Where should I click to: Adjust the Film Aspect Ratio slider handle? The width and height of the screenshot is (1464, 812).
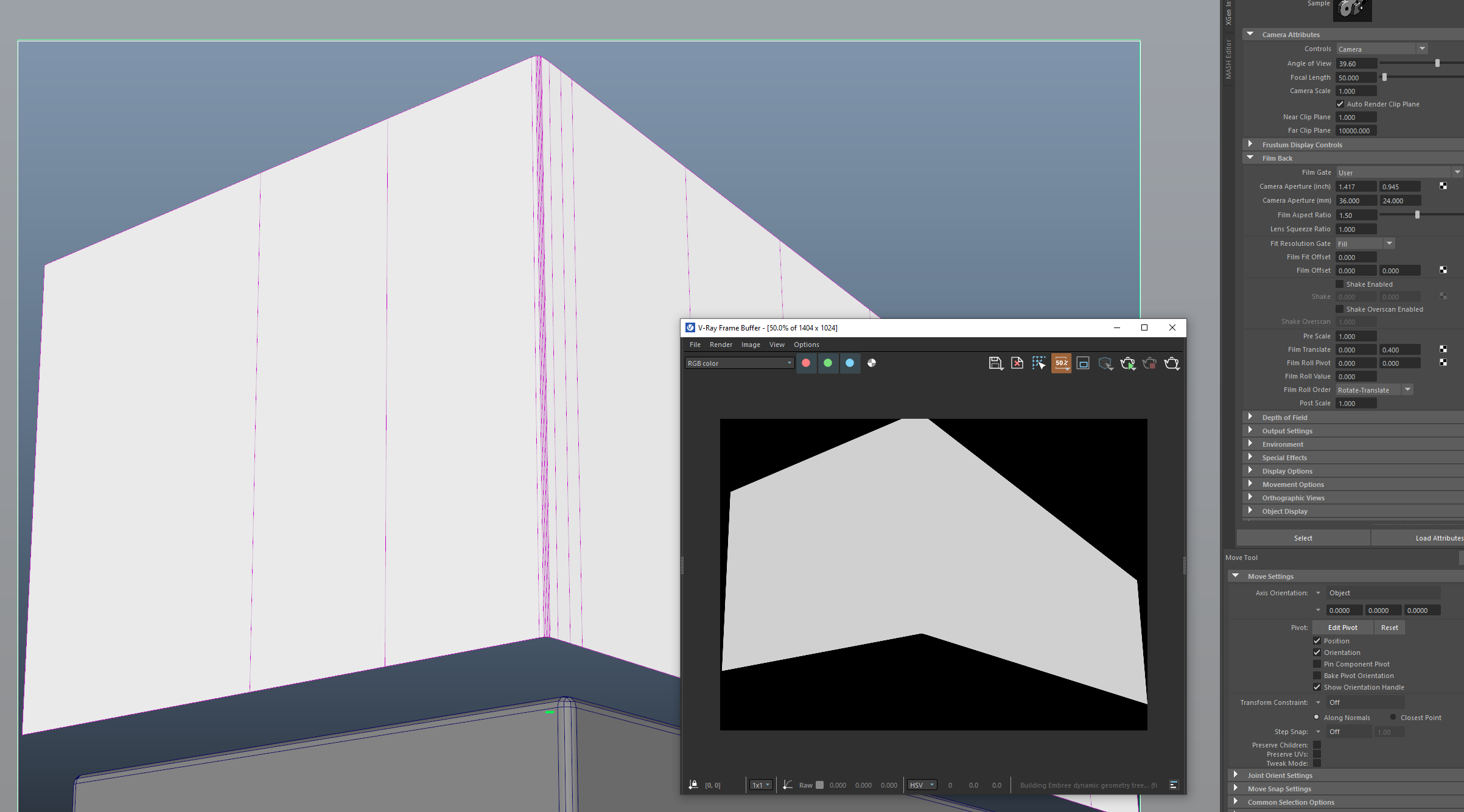(x=1417, y=215)
